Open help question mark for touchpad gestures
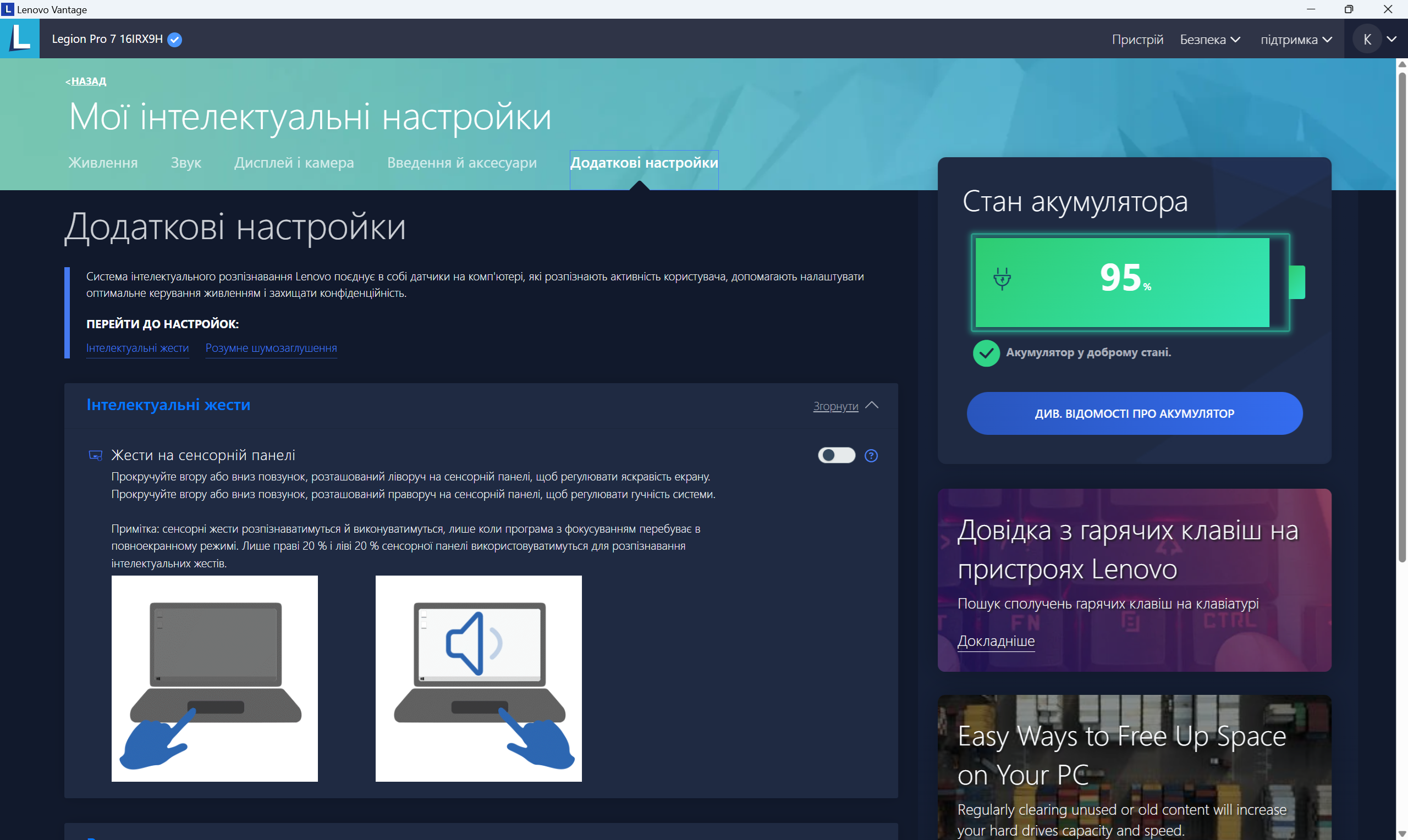Viewport: 1408px width, 840px height. [871, 456]
